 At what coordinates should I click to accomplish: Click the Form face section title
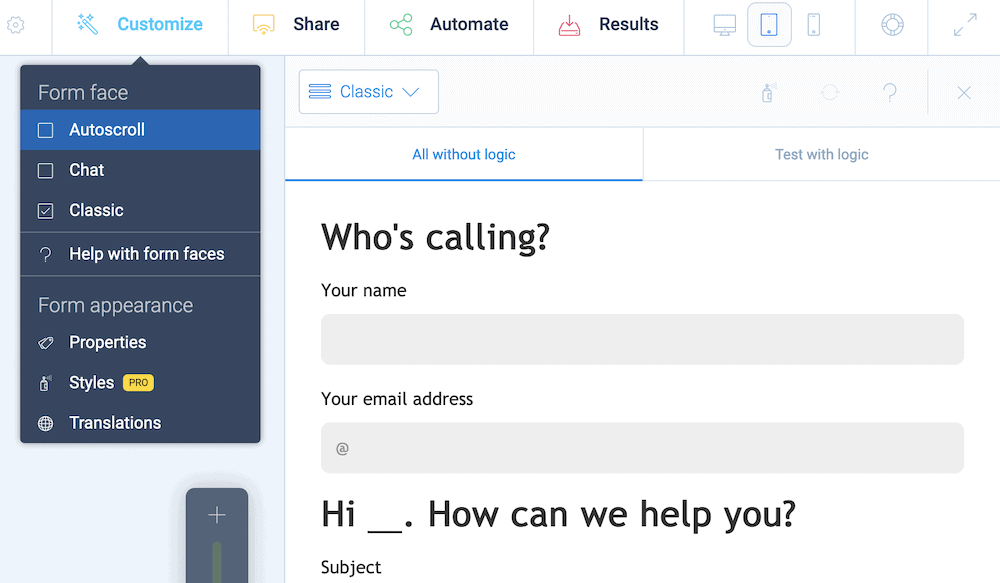coord(83,92)
